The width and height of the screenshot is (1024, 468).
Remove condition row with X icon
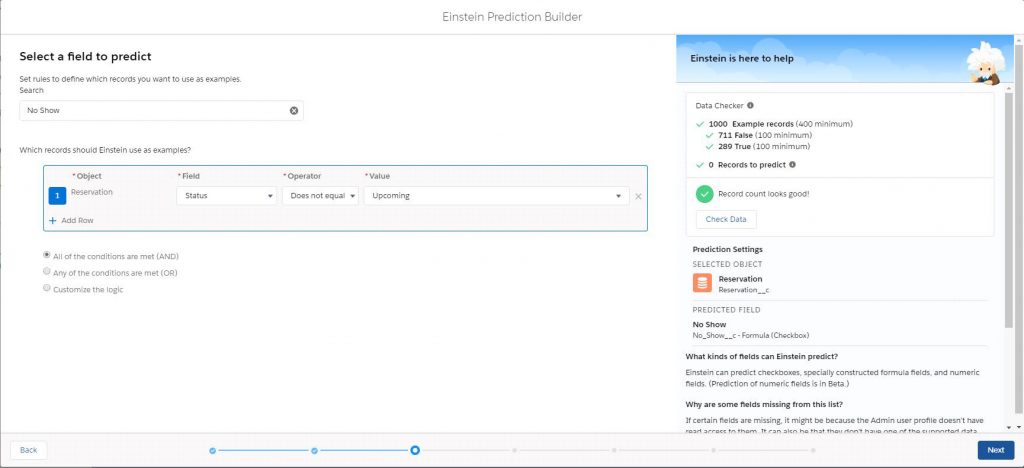coord(638,196)
